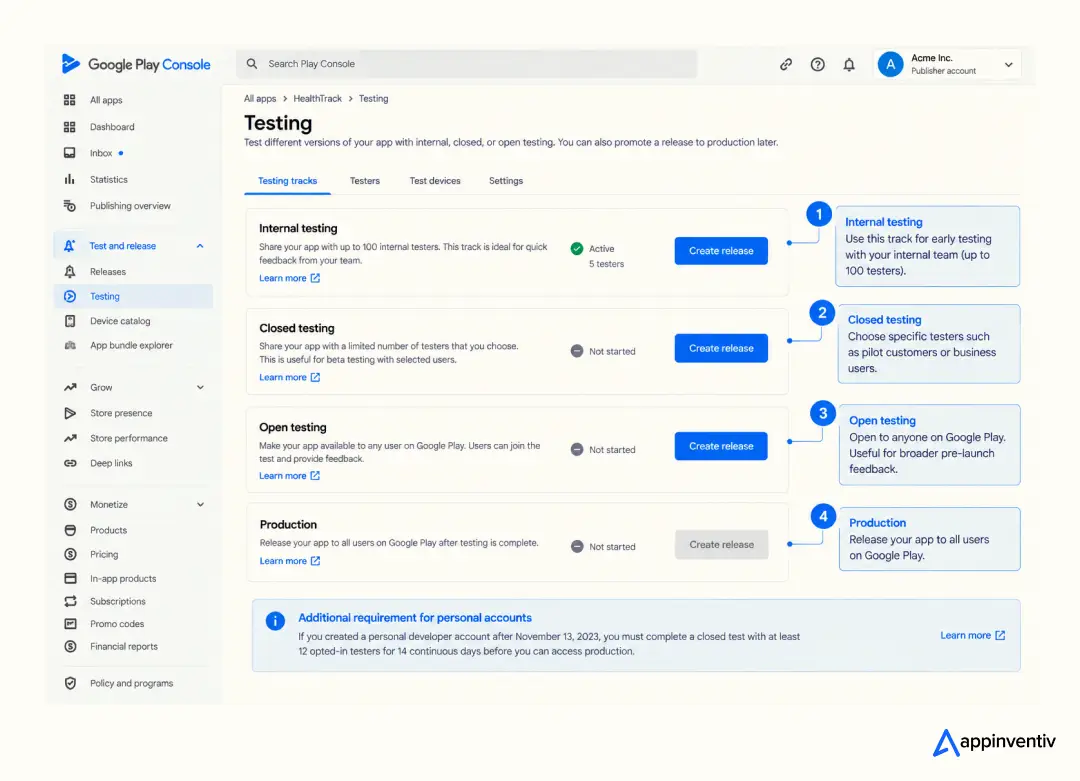
Task: Open the Settings tab
Action: pos(506,180)
